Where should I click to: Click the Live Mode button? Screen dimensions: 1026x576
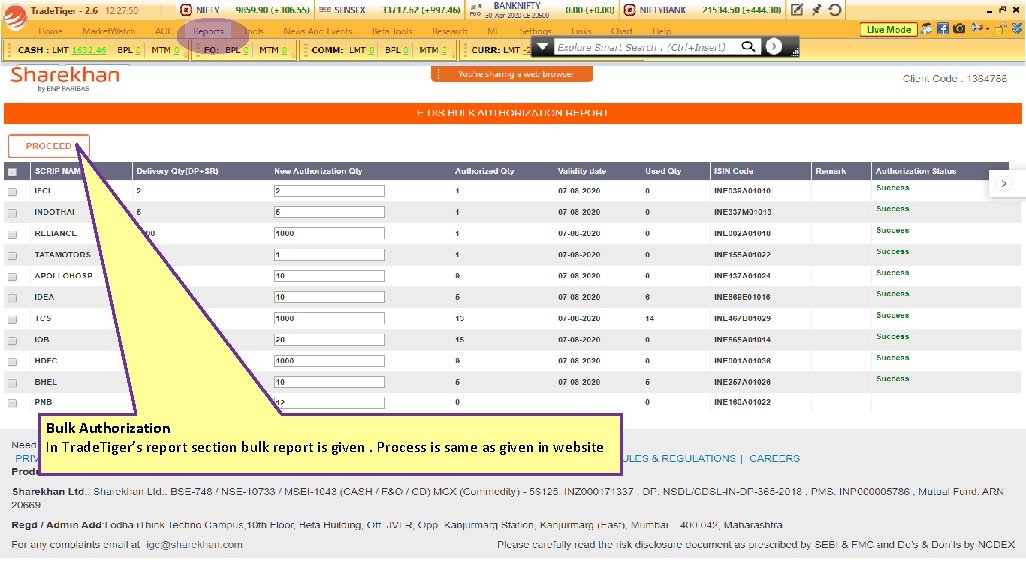(x=889, y=29)
